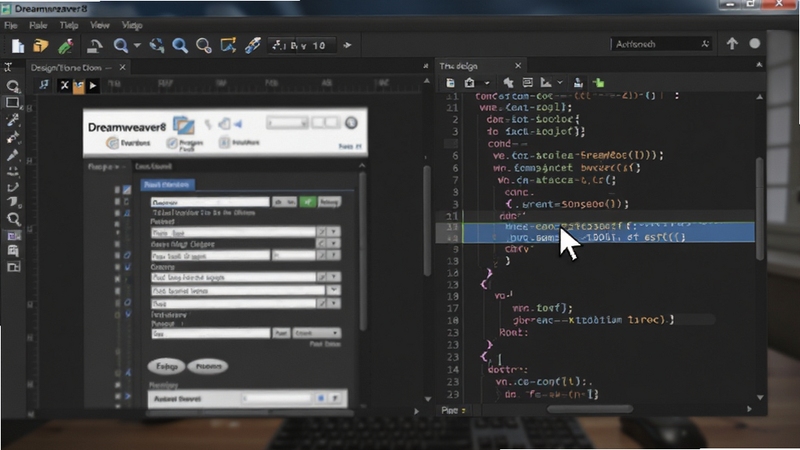Click the white new document icon
The width and height of the screenshot is (800, 450).
[18, 46]
